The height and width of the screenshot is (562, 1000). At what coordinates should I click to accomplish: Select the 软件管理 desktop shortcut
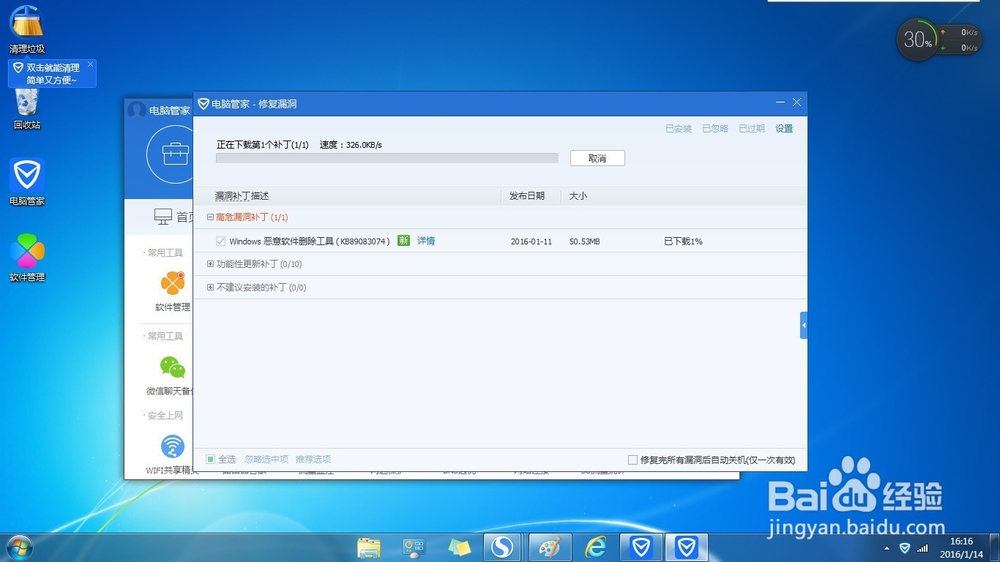(x=27, y=258)
